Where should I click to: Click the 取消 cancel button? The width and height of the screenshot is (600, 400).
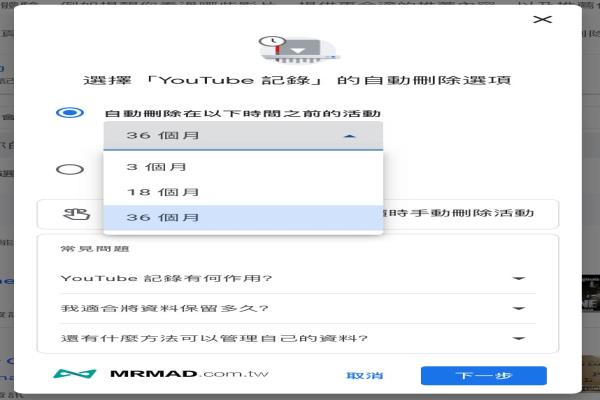[365, 376]
